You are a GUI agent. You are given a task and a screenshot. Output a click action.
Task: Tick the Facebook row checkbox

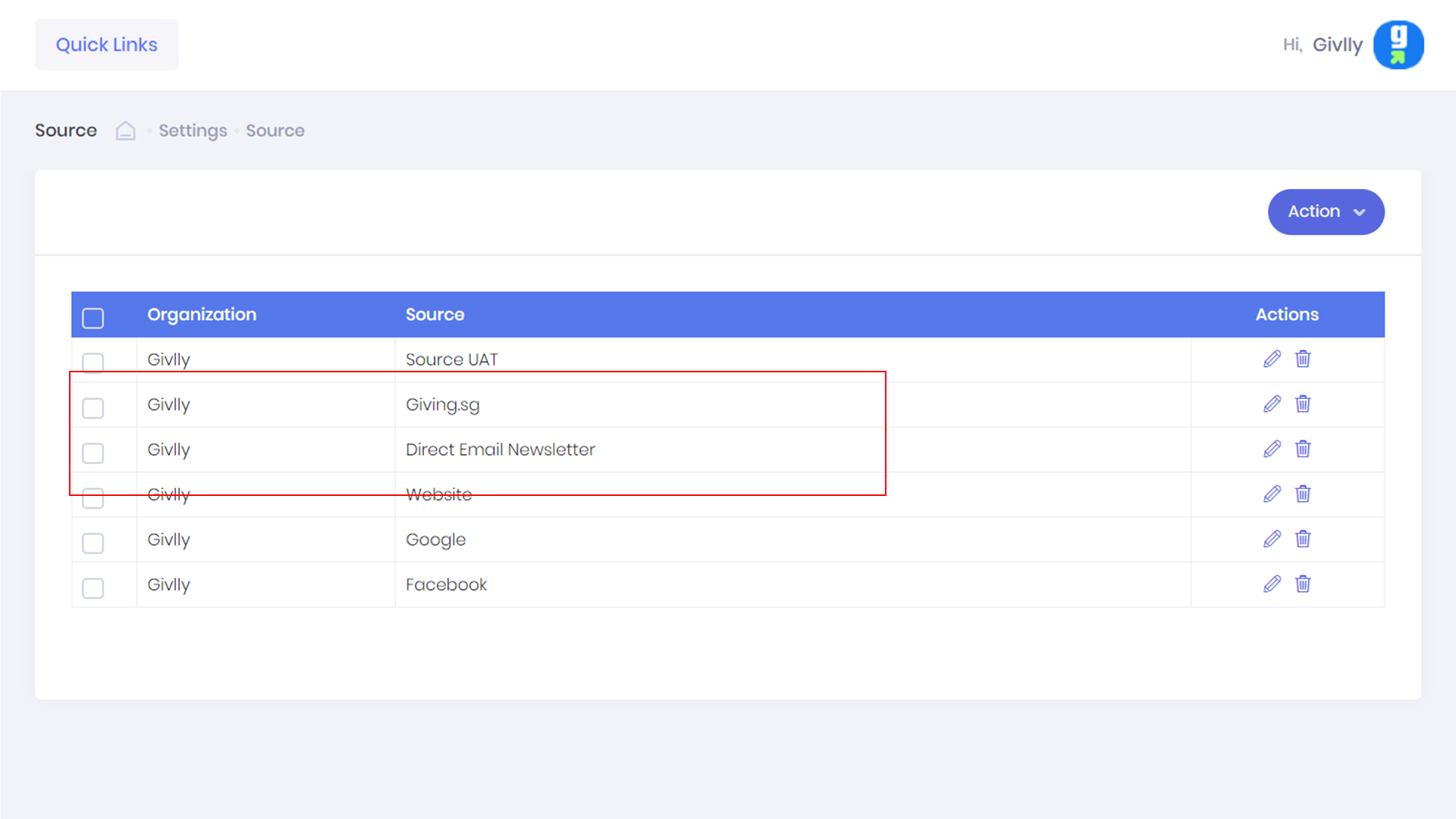pos(93,588)
